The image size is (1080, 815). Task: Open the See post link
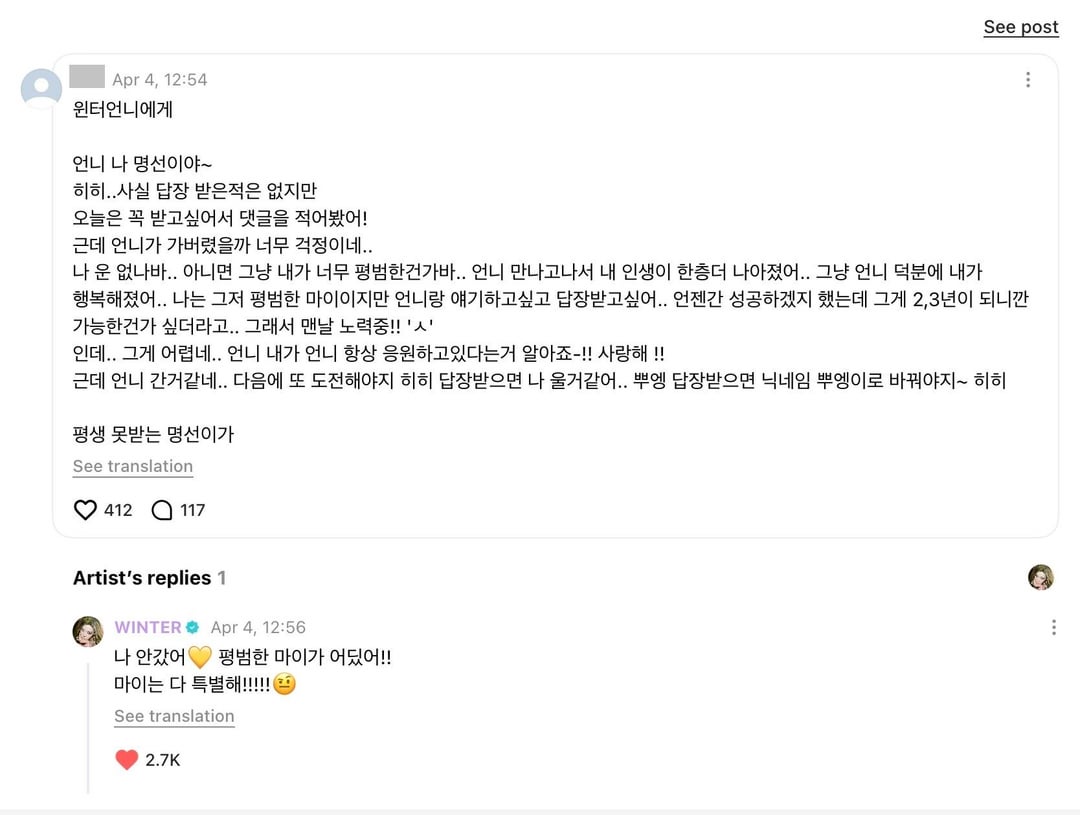(1020, 28)
